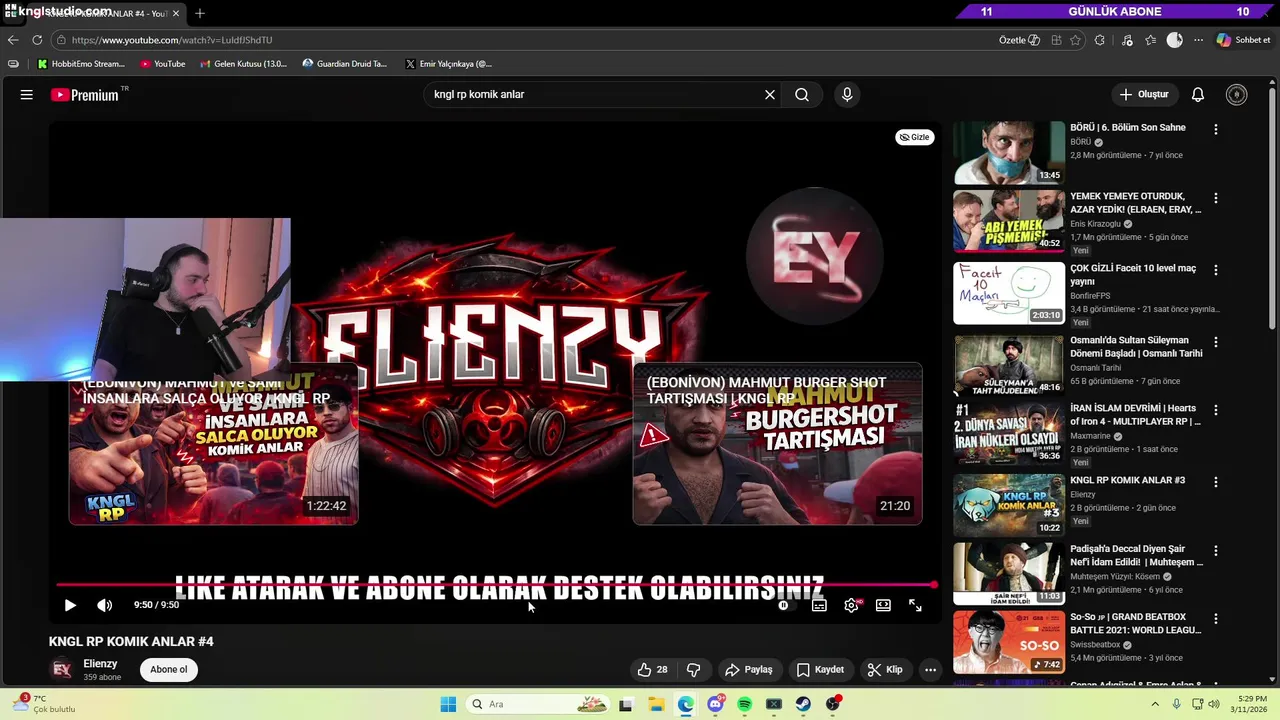The height and width of the screenshot is (720, 1280).
Task: Share the video via Paylaş
Action: pyautogui.click(x=749, y=670)
